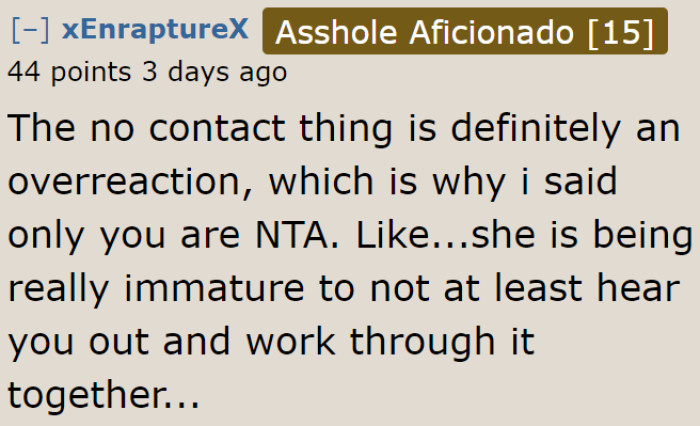Click the word contact in first line

[x=217, y=129]
